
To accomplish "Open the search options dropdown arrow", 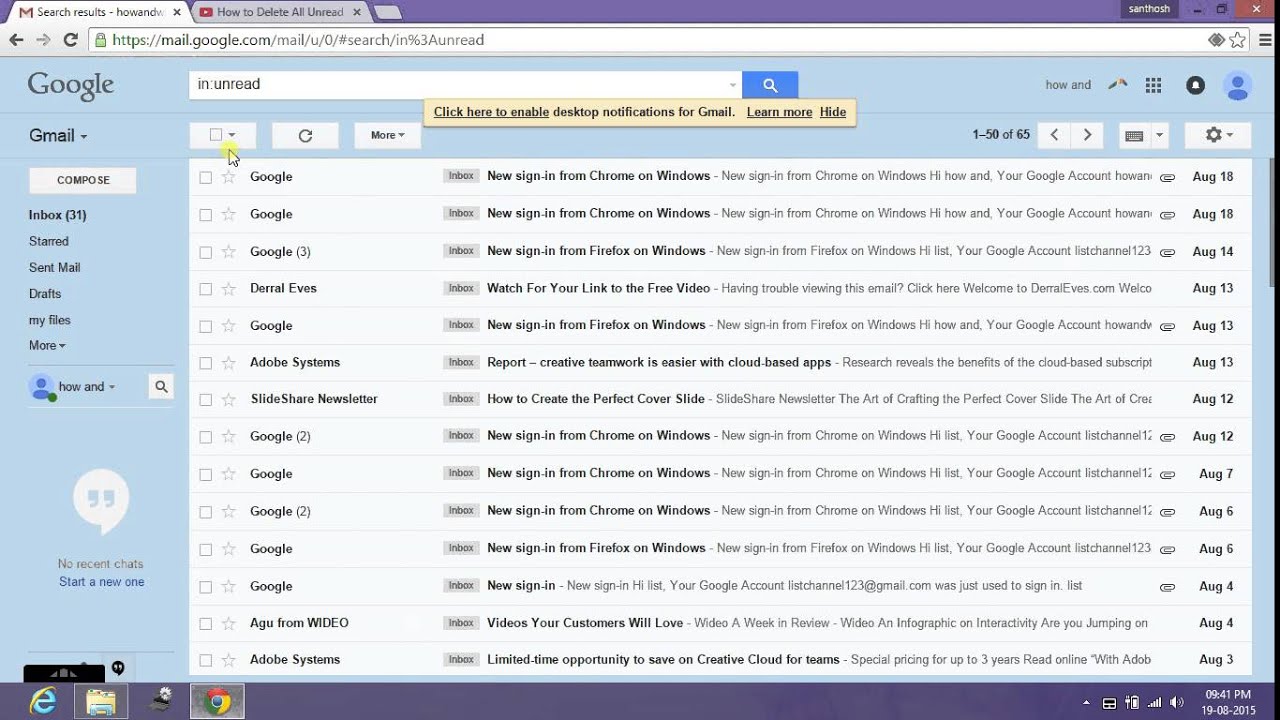I will [732, 85].
